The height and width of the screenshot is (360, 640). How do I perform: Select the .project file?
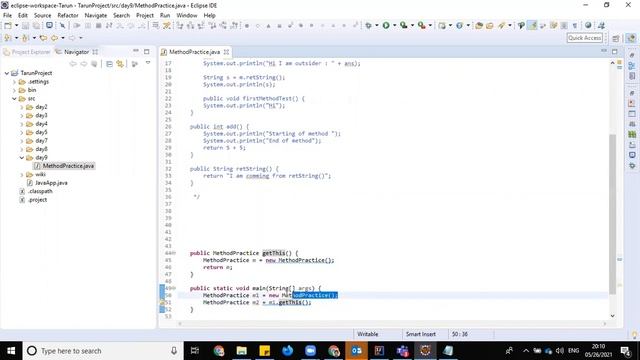(x=33, y=200)
